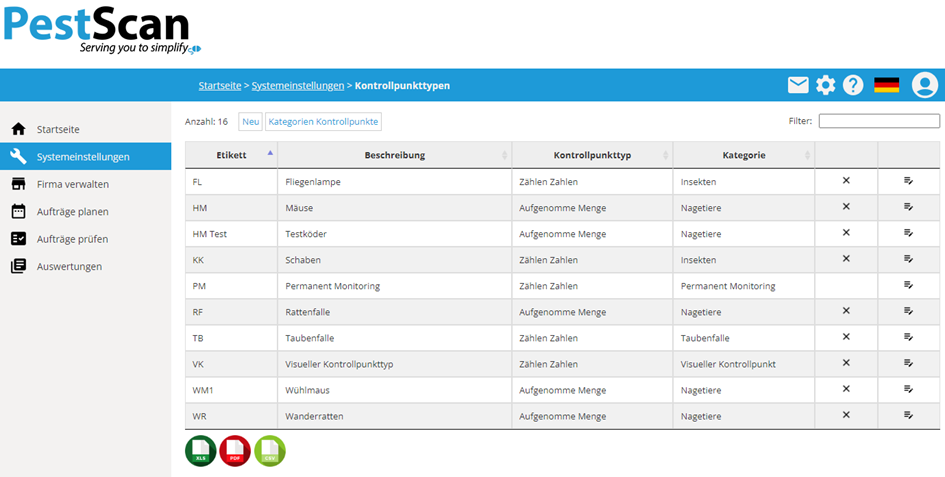Image resolution: width=945 pixels, height=477 pixels.
Task: Select the Fliegenlampe description cell
Action: click(395, 182)
